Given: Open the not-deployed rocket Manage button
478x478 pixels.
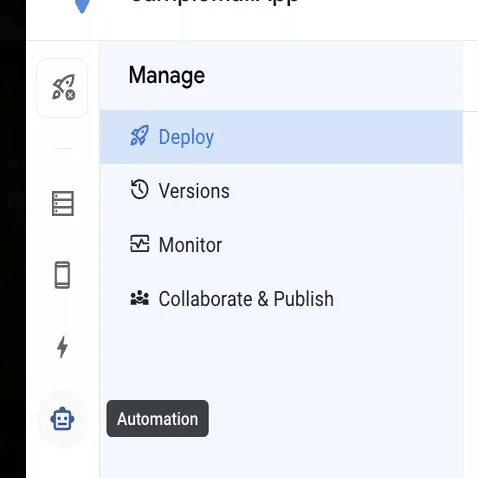Looking at the screenshot, I should 62,88.
